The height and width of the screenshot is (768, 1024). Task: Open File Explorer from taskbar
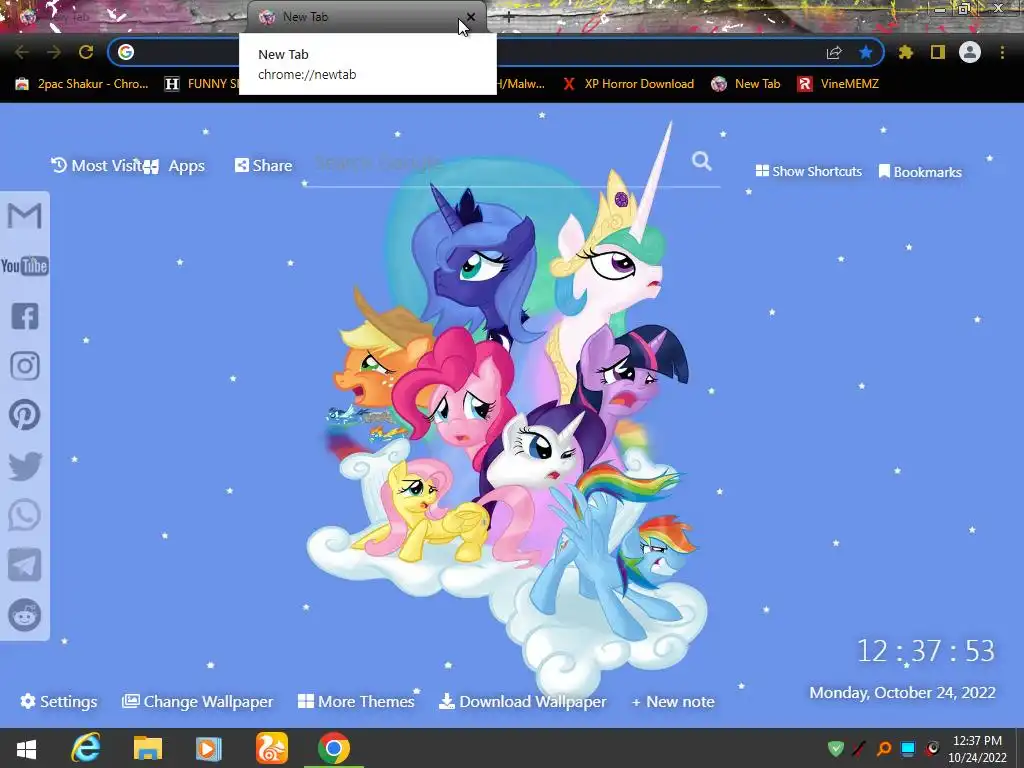coord(148,748)
